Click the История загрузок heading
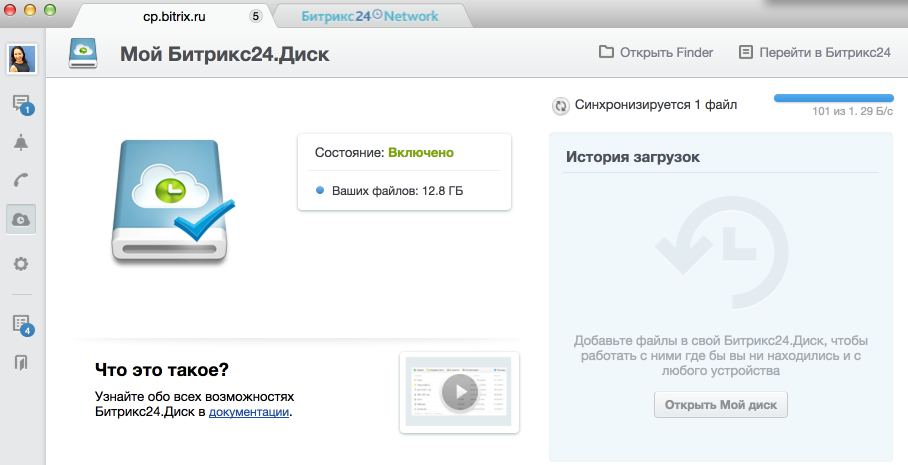Viewport: 908px width, 465px height. click(632, 157)
